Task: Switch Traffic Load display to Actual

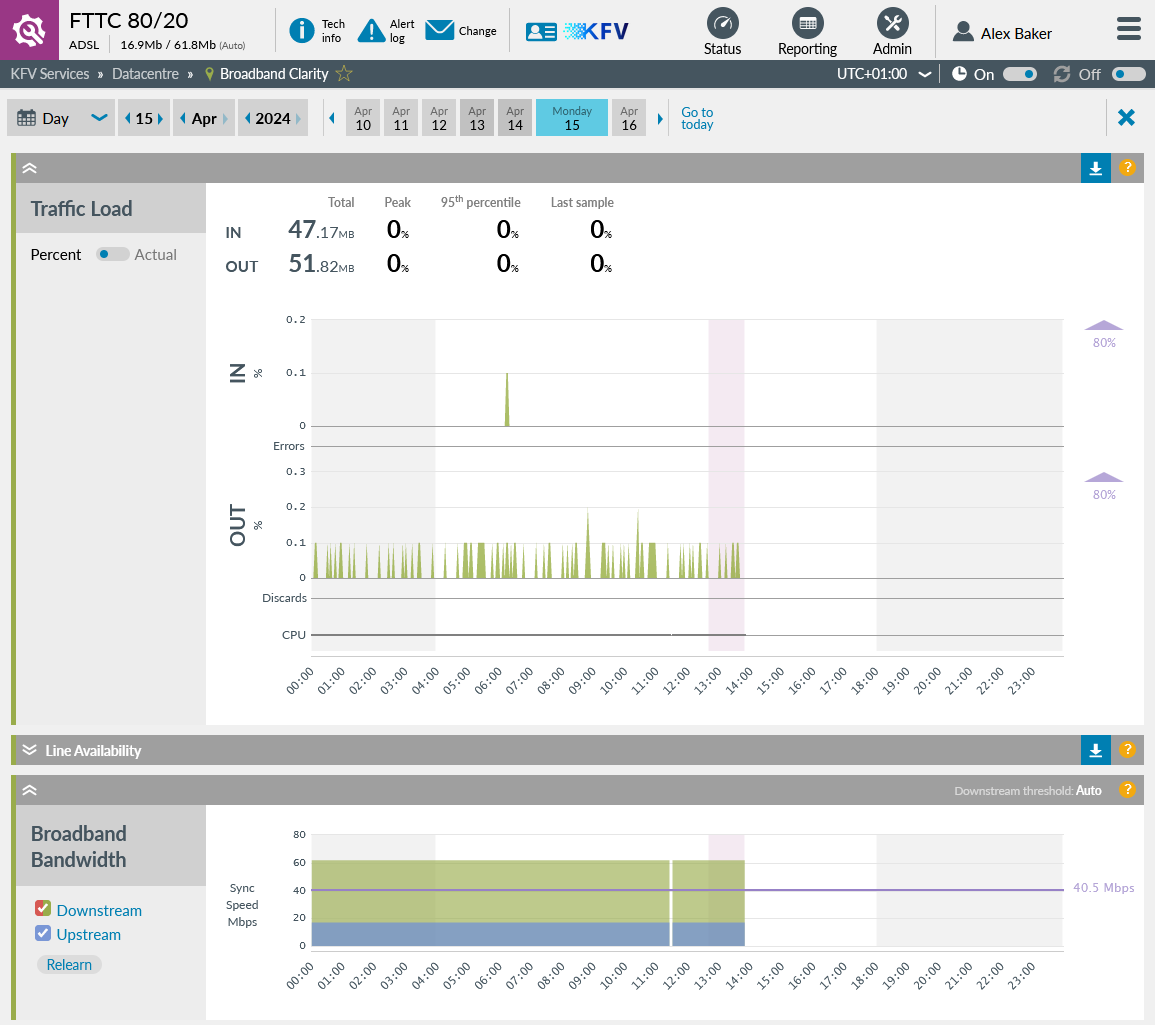Action: (113, 255)
